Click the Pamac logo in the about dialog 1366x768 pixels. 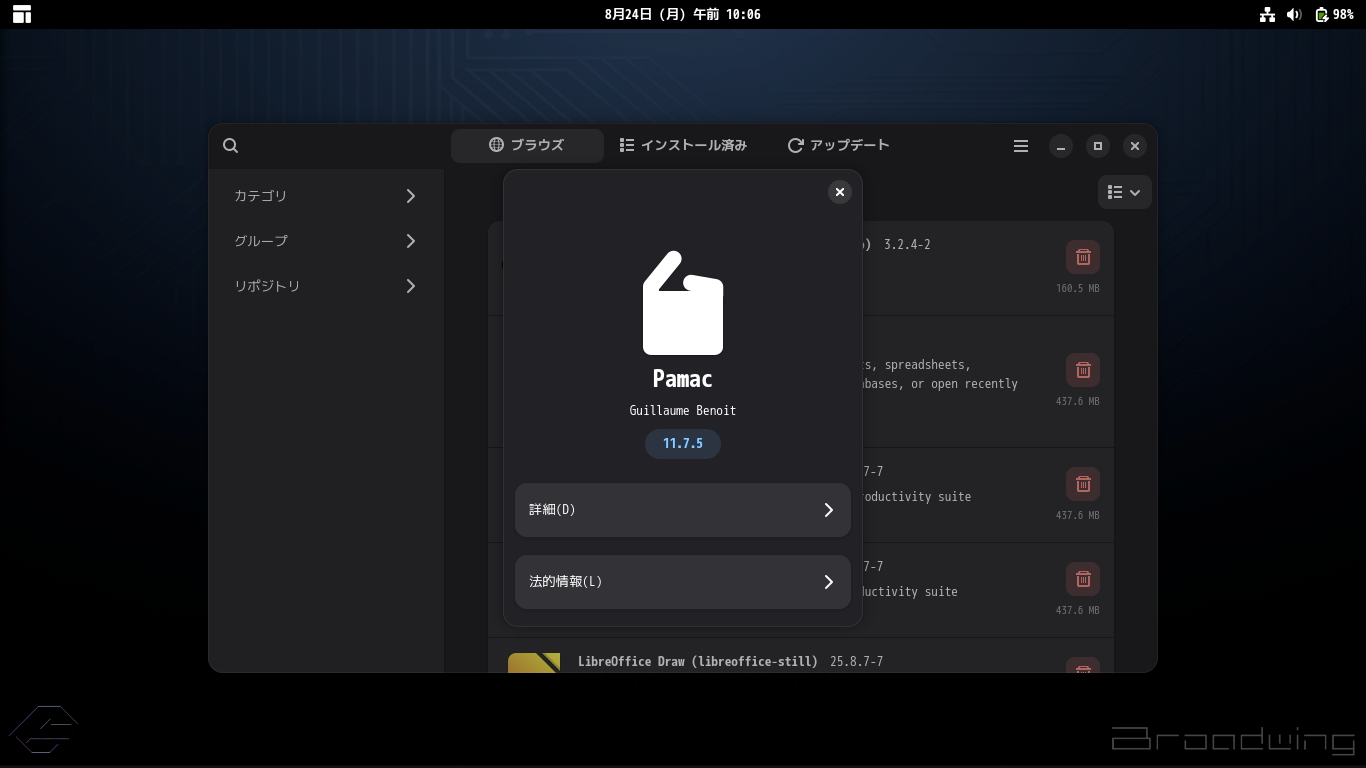tap(683, 302)
